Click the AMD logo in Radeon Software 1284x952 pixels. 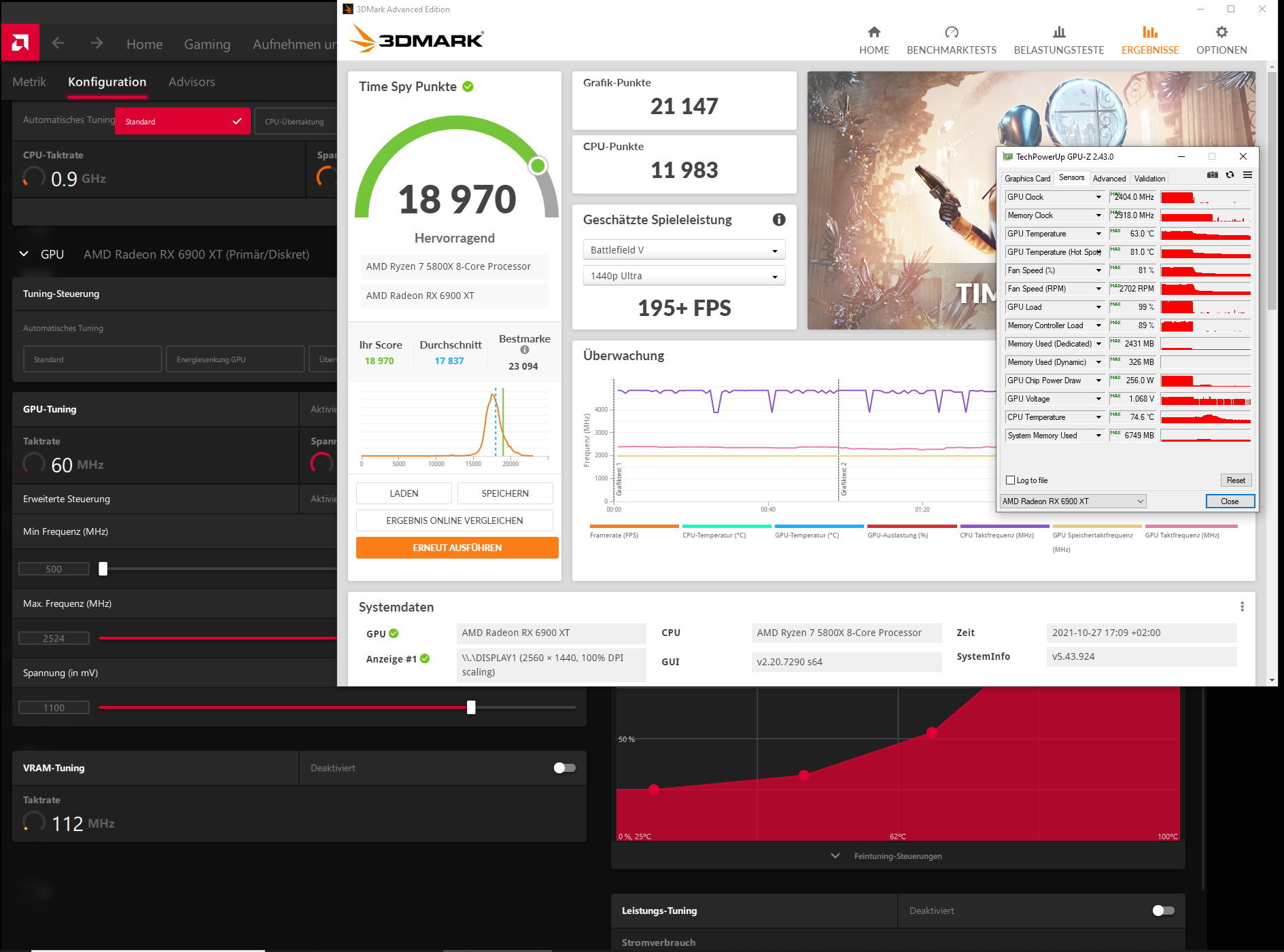pyautogui.click(x=20, y=43)
